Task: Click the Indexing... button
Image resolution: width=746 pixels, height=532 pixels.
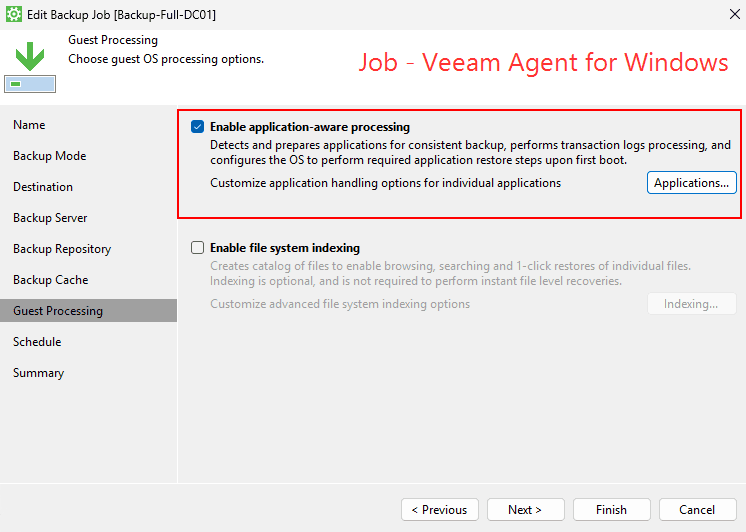Action: coord(691,304)
